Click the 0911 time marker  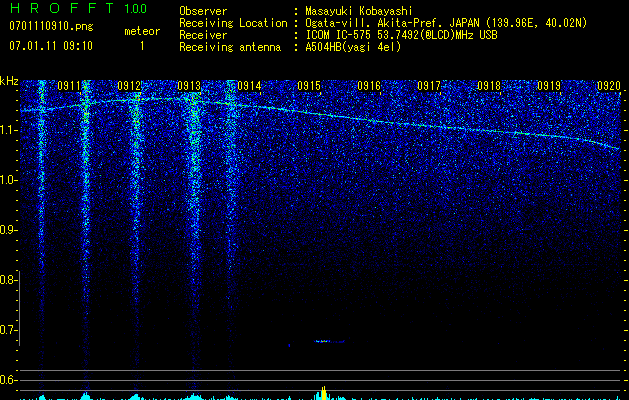[69, 86]
